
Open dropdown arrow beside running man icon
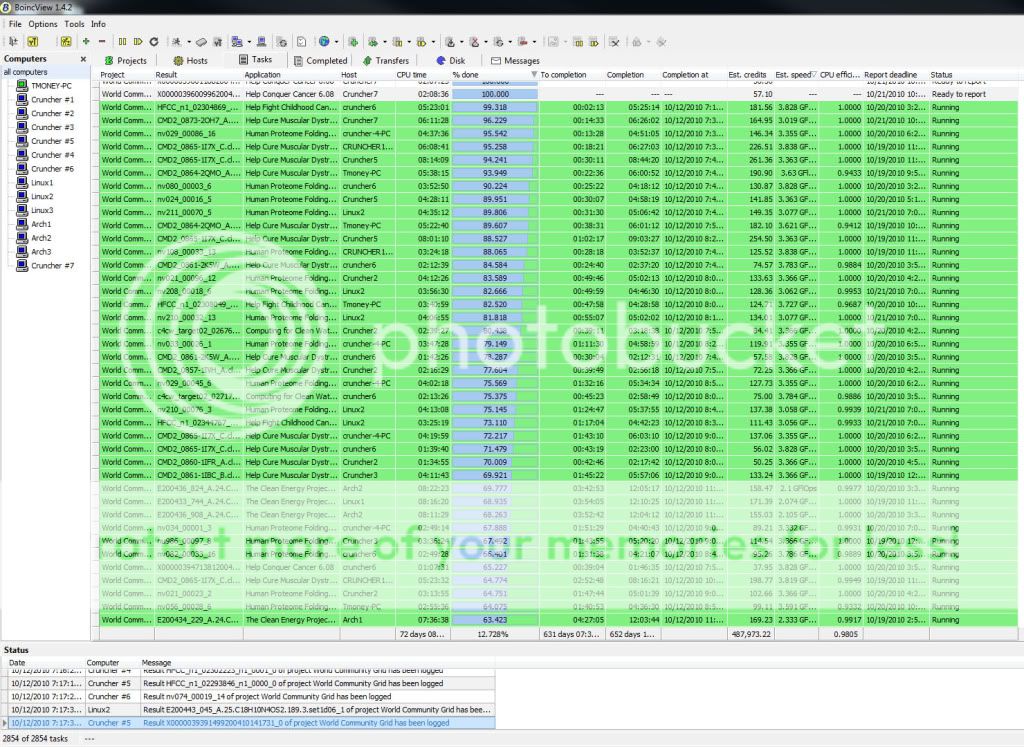(189, 42)
